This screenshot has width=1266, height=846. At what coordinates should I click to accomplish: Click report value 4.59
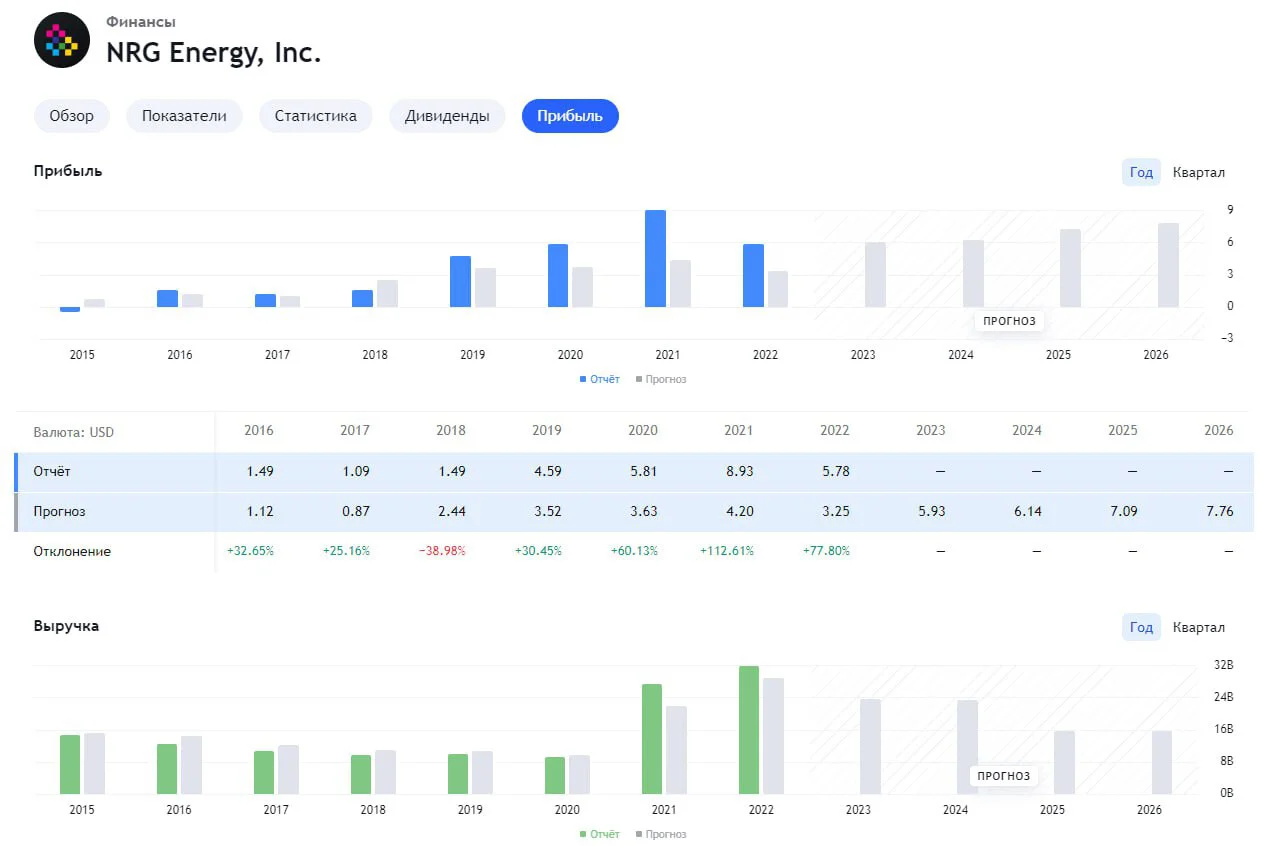pyautogui.click(x=547, y=471)
